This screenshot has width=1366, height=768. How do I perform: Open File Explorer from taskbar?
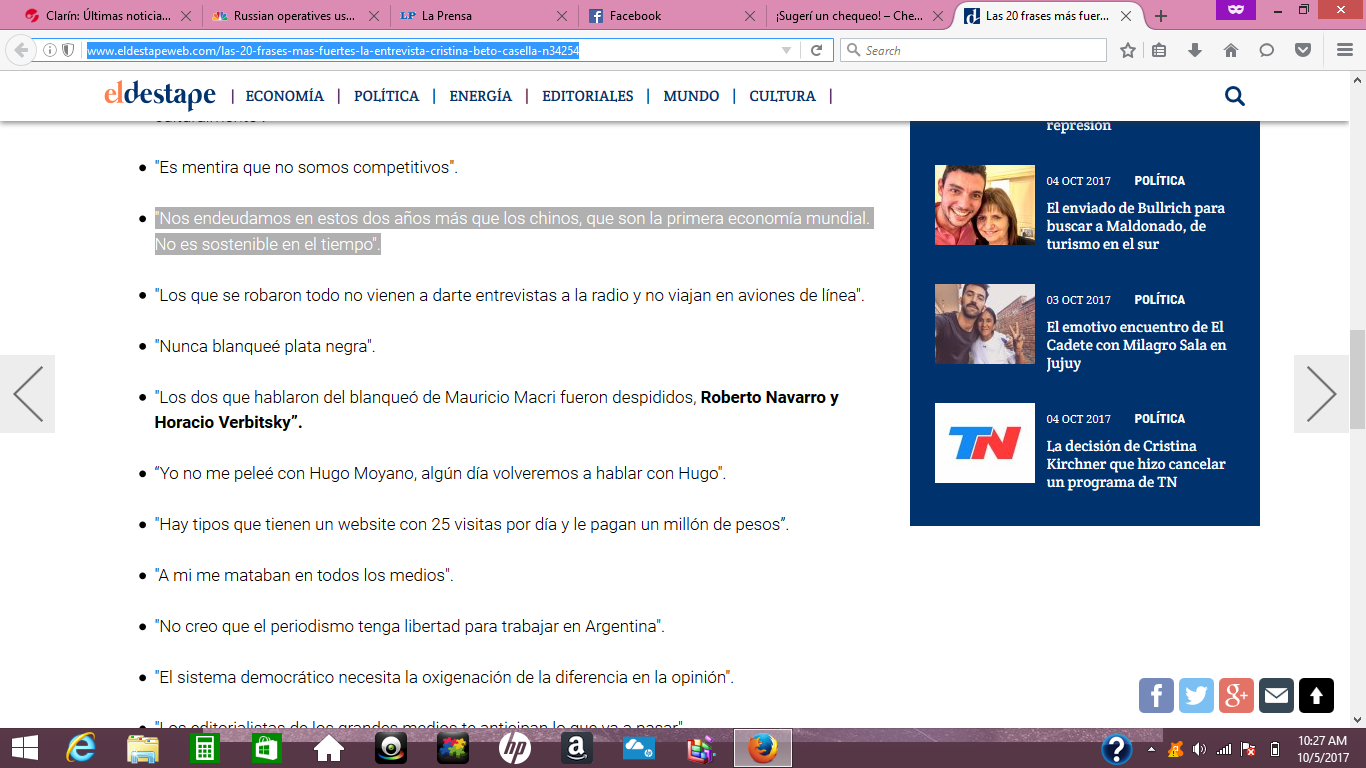[x=143, y=748]
